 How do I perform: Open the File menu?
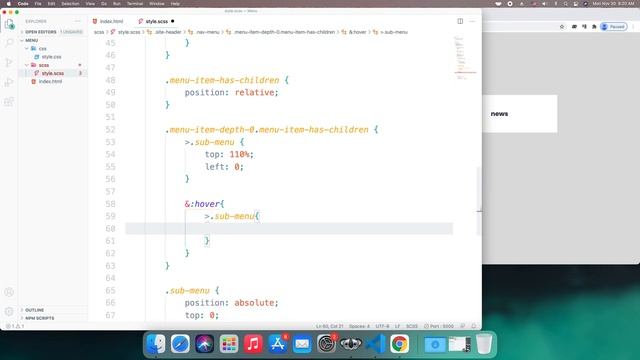point(38,4)
